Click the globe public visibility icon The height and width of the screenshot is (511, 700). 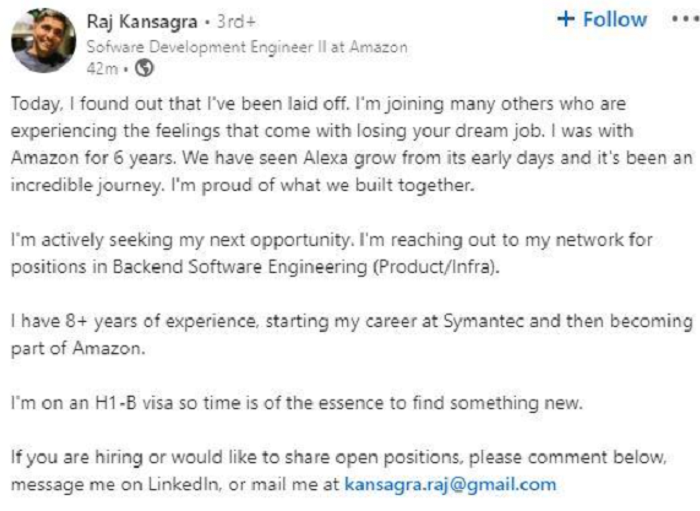[144, 68]
